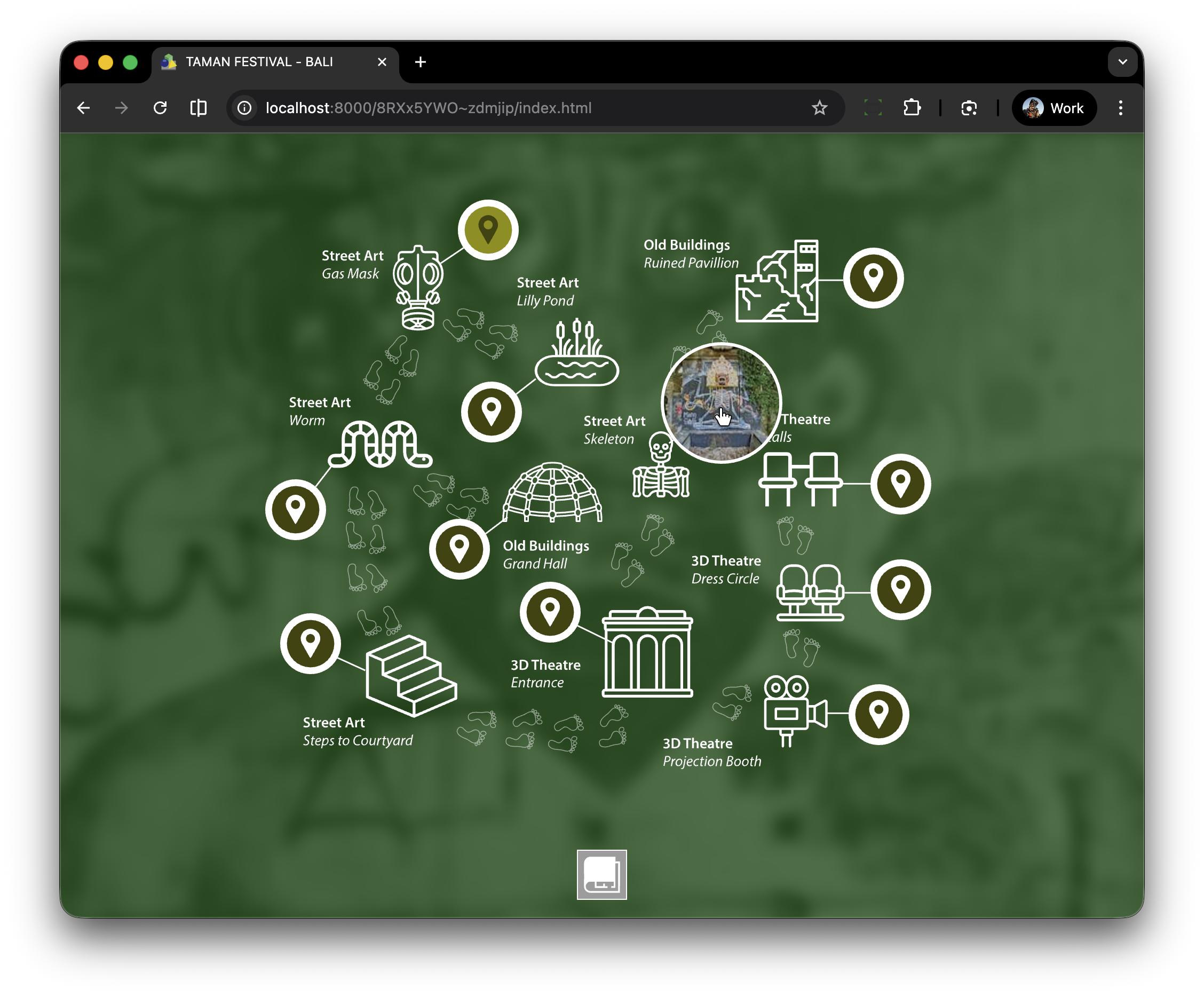Toggle the browser side panel
Image resolution: width=1204 pixels, height=997 pixels.
pyautogui.click(x=199, y=108)
